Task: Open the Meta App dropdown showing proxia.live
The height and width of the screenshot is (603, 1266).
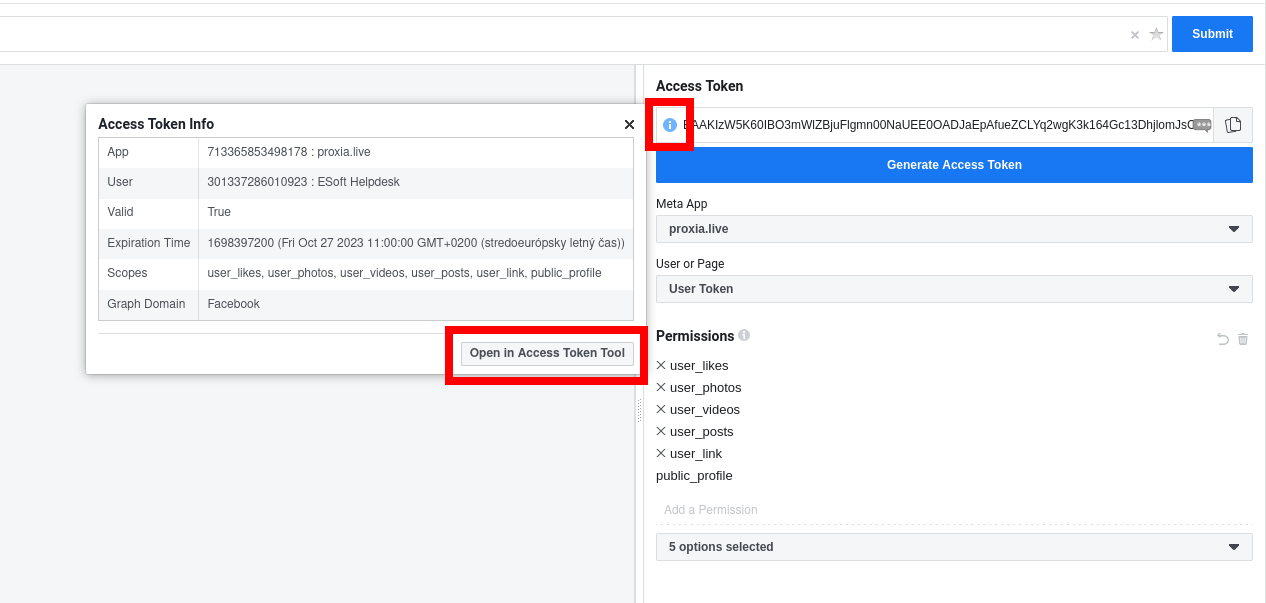Action: [x=953, y=229]
